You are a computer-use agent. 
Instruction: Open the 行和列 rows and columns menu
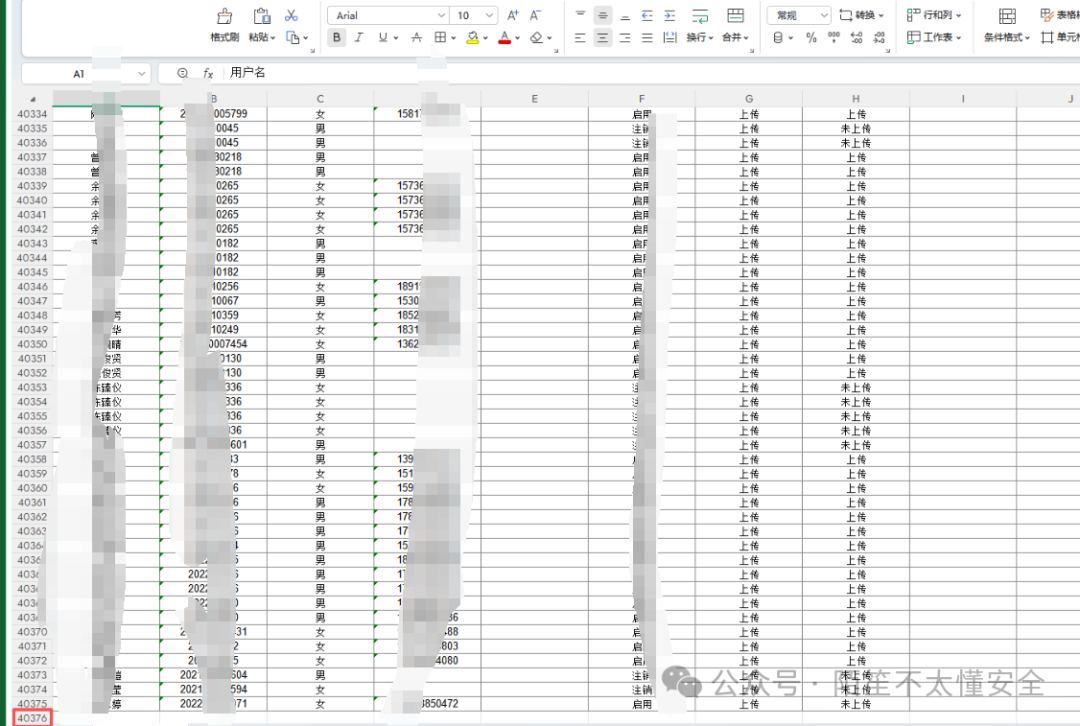click(x=934, y=15)
